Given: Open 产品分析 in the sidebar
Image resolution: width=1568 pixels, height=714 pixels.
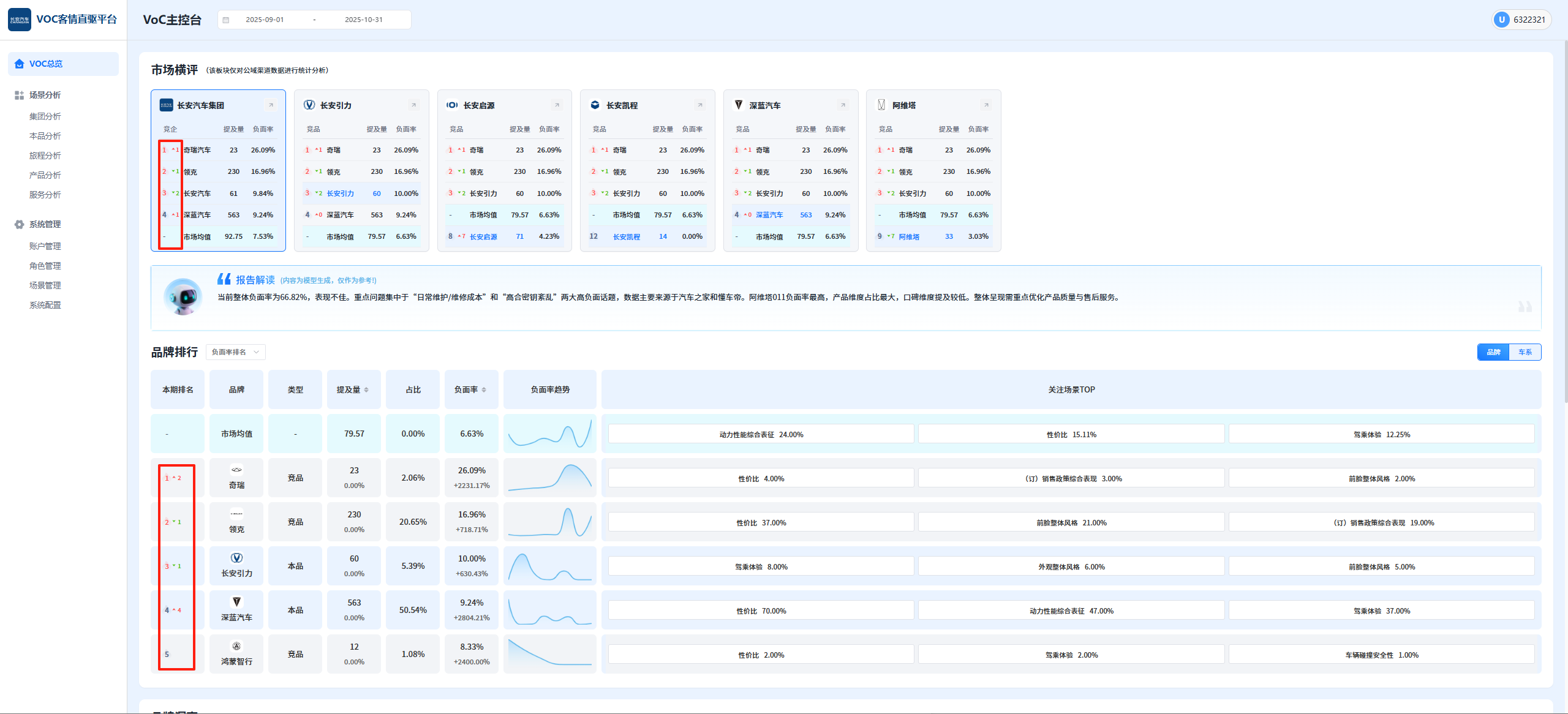Looking at the screenshot, I should pos(45,175).
